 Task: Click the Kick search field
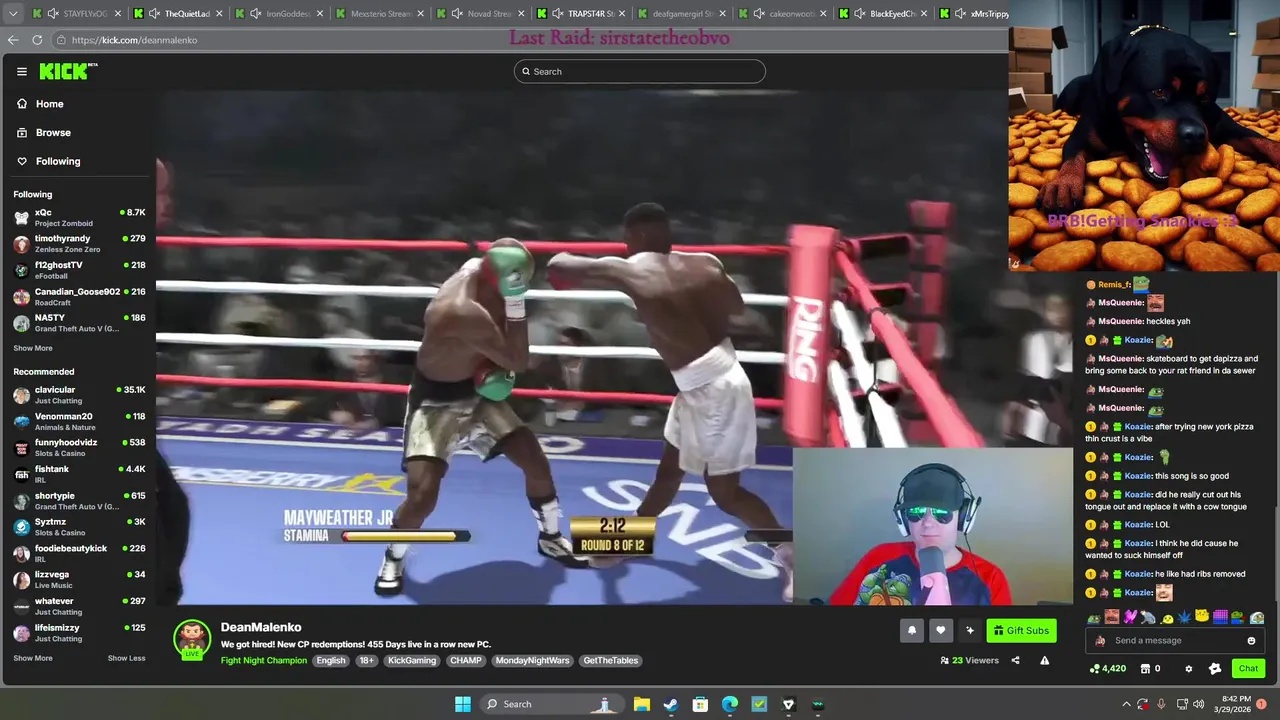tap(640, 71)
